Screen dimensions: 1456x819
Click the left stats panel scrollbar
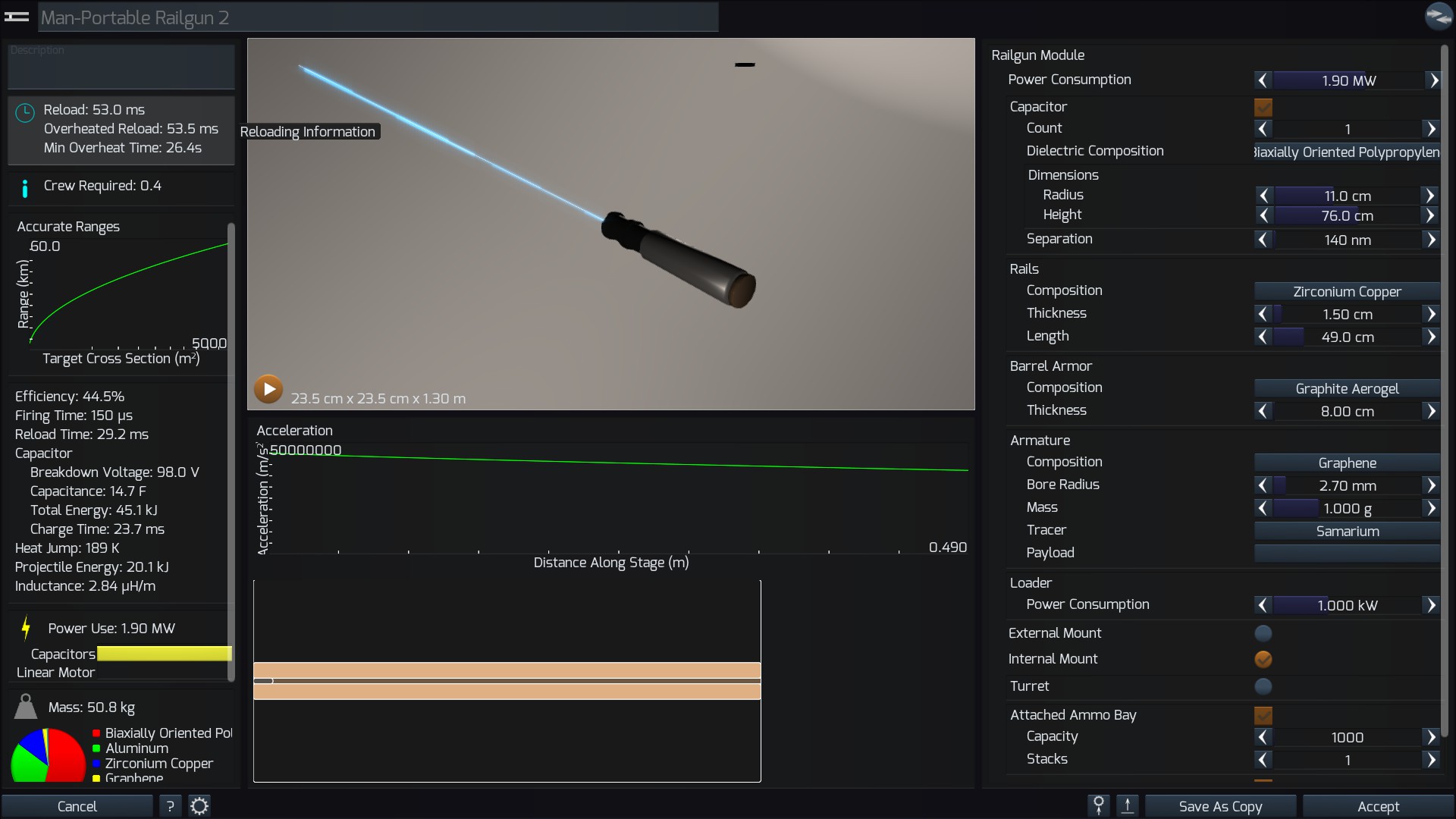(231, 451)
